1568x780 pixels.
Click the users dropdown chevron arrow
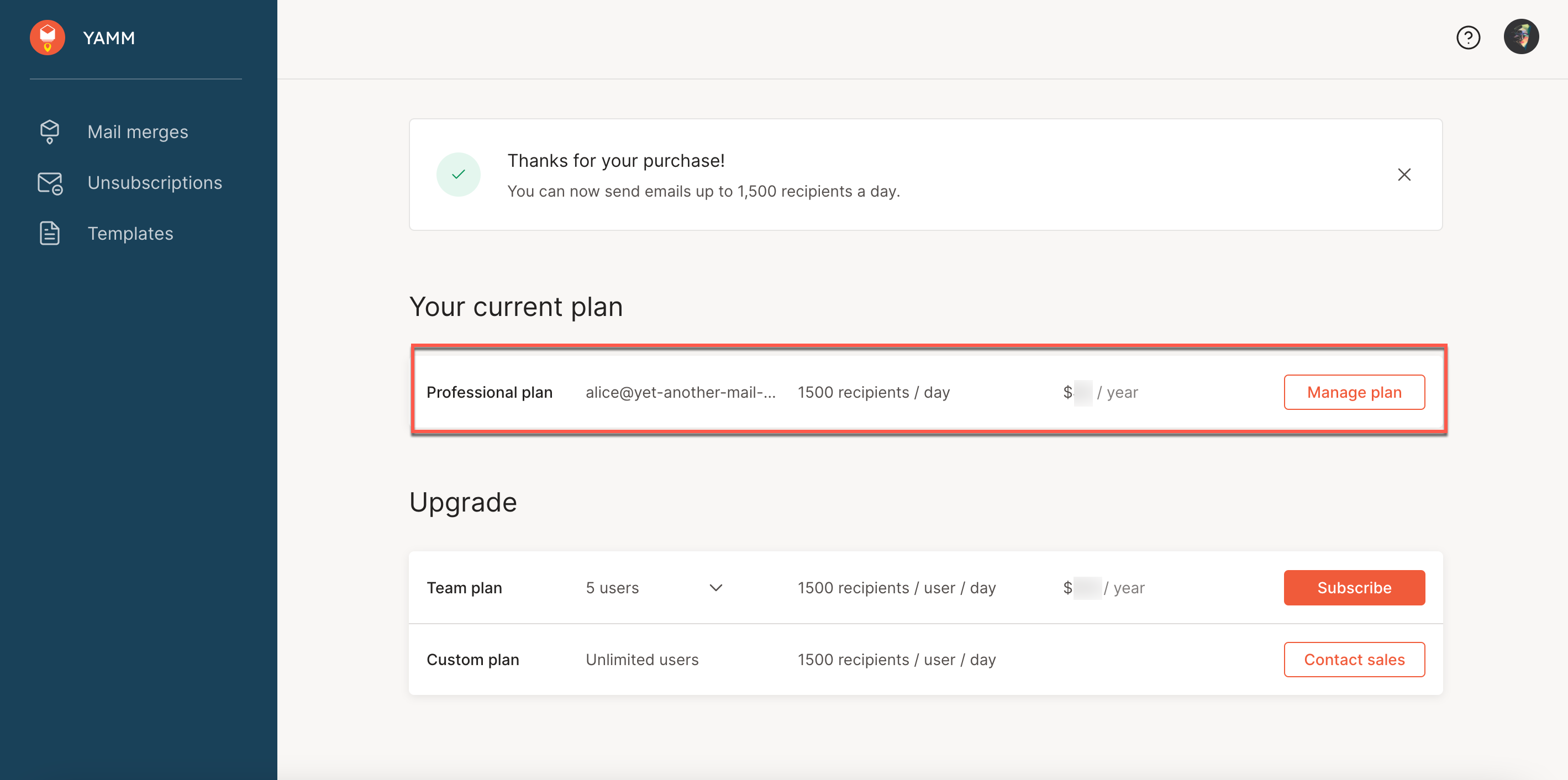[716, 588]
